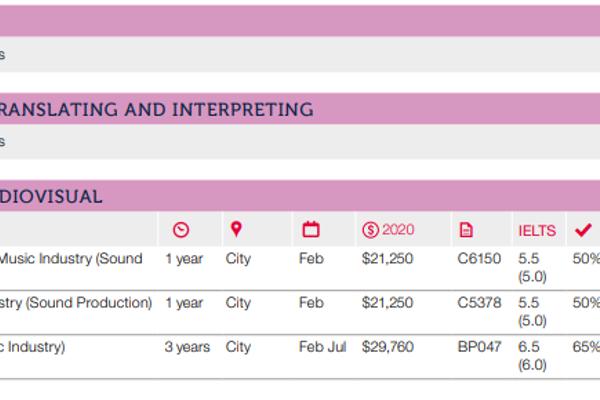Click the 6.5 (6.0) IELTS score
This screenshot has width=600, height=400.
532,356
